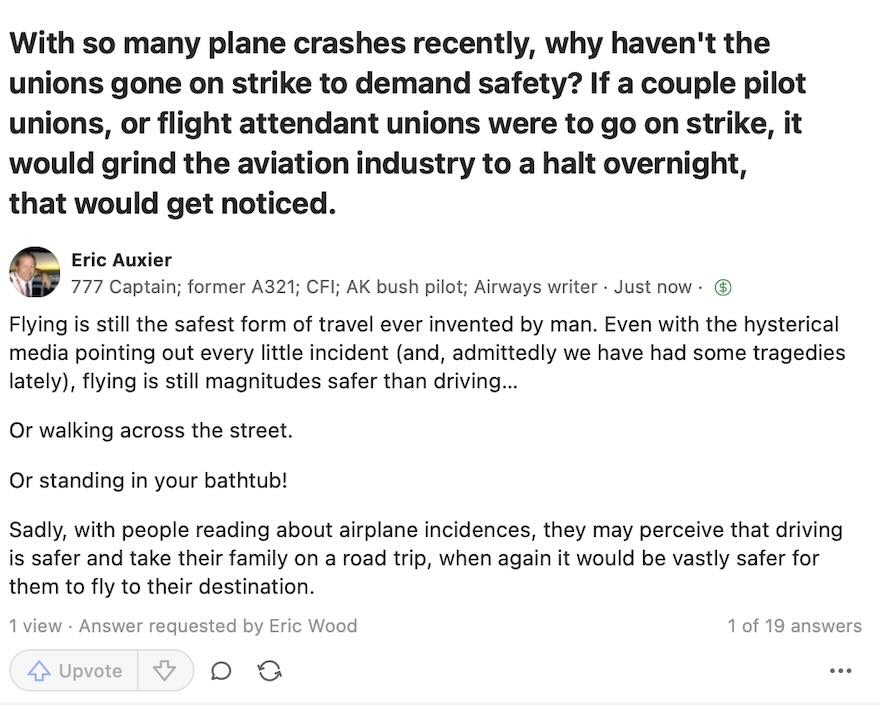Viewport: 880px width, 705px height.
Task: Click the blue upvote arrow icon
Action: (39, 670)
